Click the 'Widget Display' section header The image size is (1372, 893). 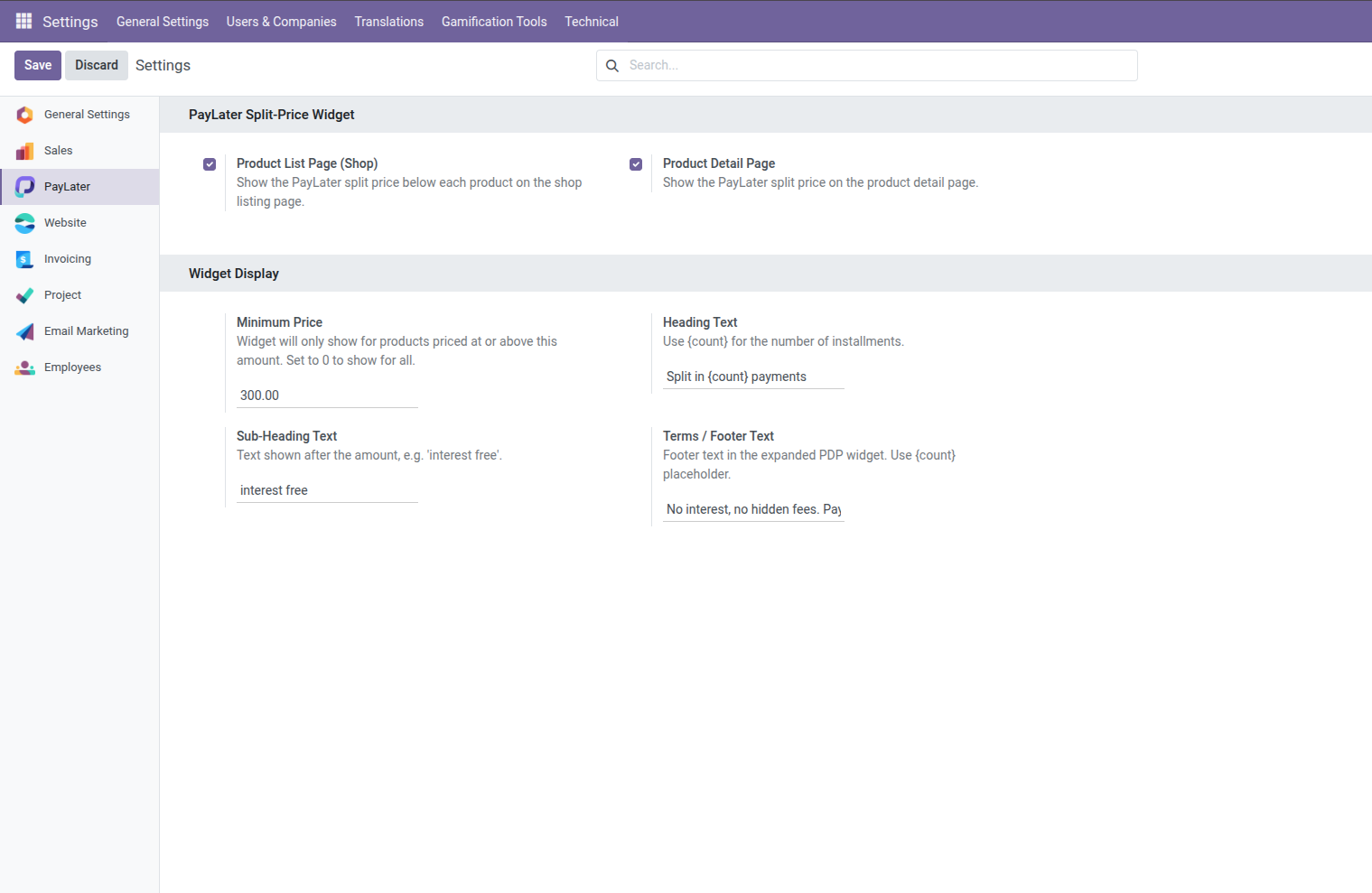234,274
